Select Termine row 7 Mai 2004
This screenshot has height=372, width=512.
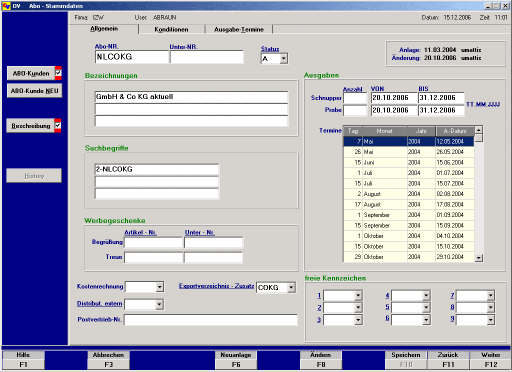point(409,141)
